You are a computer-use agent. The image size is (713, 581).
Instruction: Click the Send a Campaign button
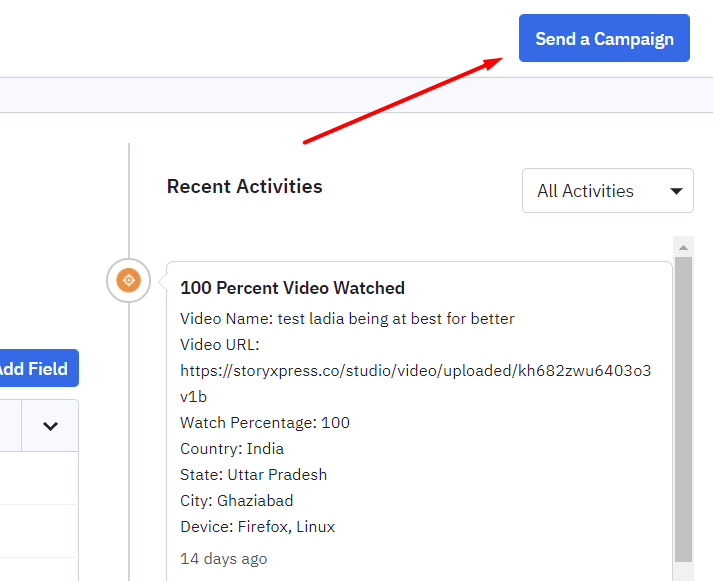[x=604, y=38]
